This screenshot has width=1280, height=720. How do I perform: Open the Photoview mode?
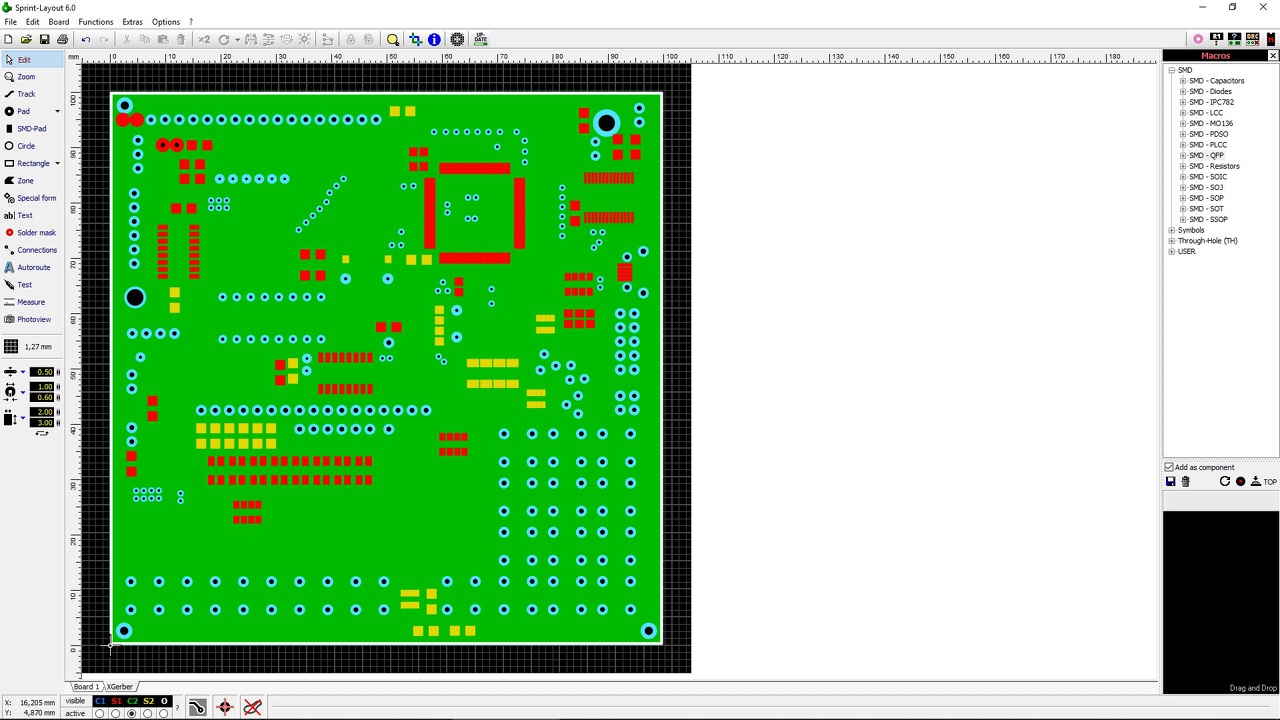click(32, 319)
